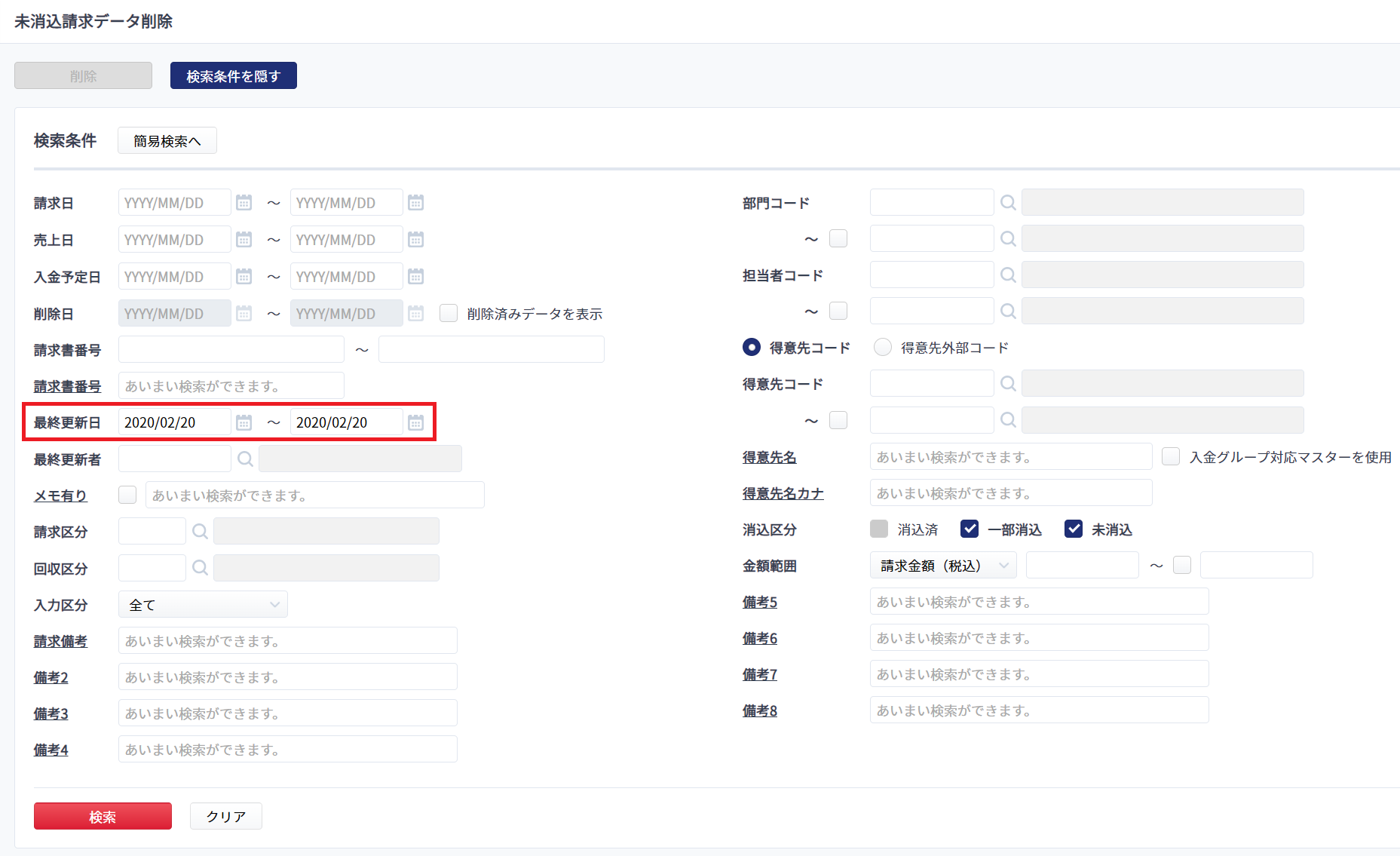Screen dimensions: 1400x856
Task: Click search icon next to 請求区分 field
Action: [200, 531]
